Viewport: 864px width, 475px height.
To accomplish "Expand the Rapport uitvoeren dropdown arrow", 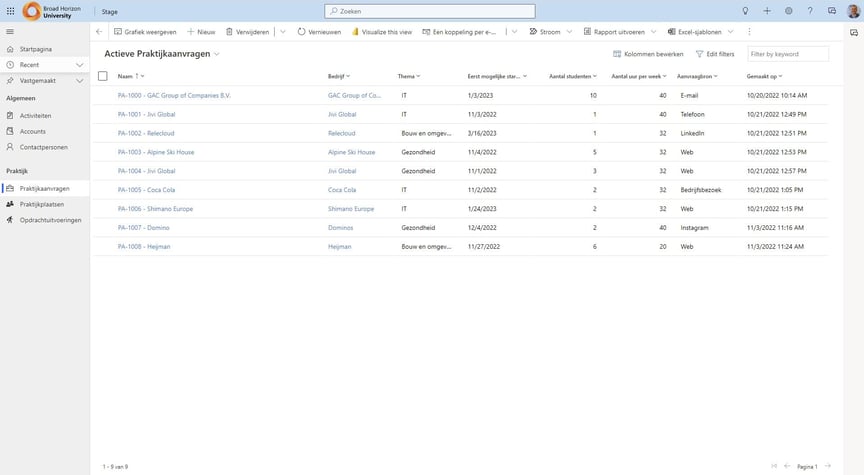I will [654, 32].
